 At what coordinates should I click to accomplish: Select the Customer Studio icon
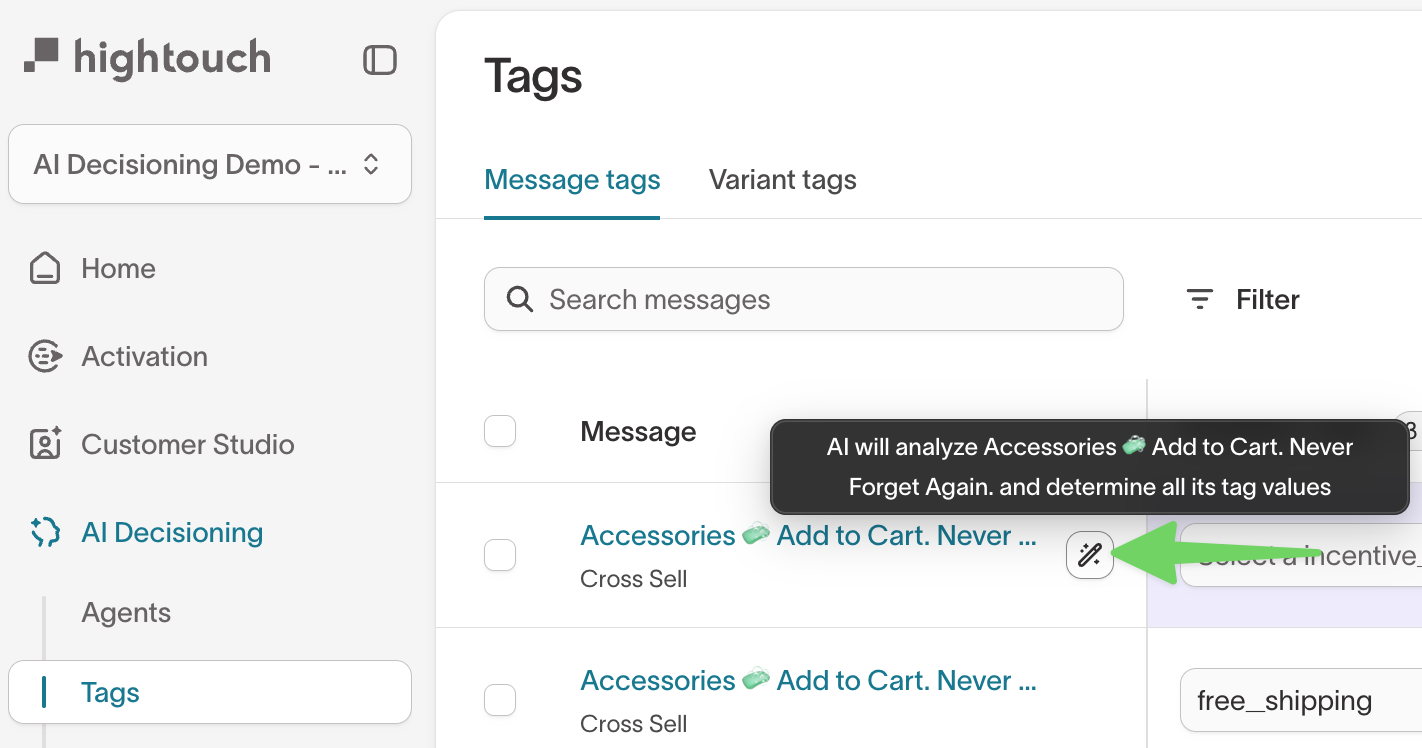(x=45, y=443)
